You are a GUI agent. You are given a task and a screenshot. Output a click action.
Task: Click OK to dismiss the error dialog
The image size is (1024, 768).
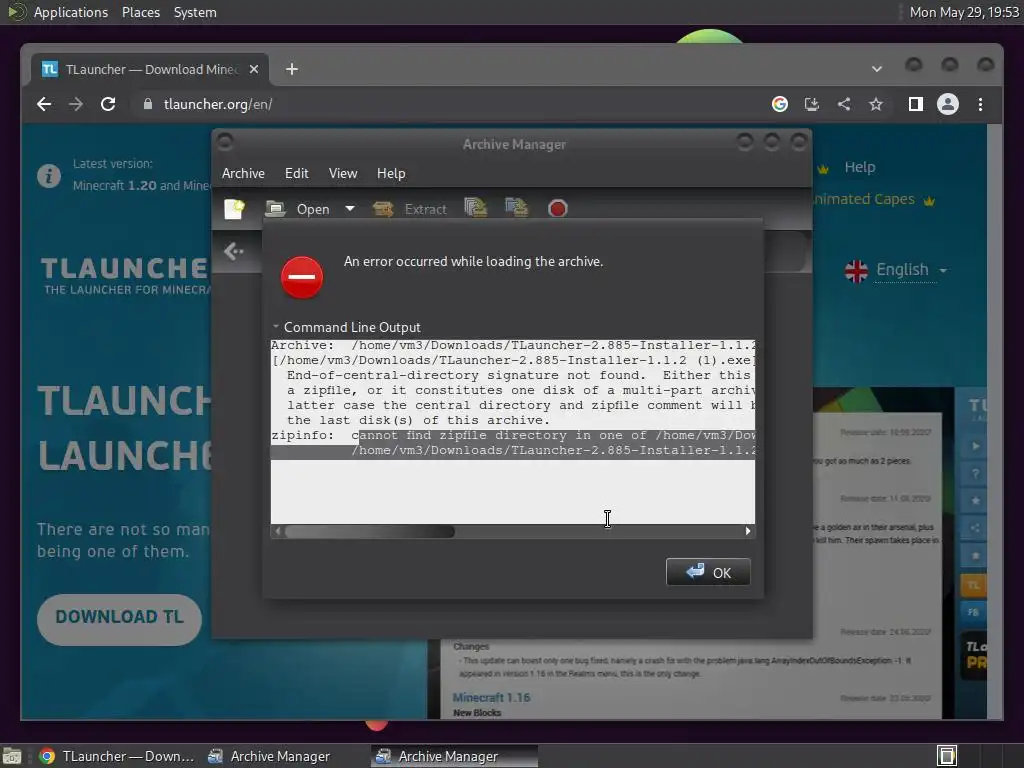click(x=708, y=572)
